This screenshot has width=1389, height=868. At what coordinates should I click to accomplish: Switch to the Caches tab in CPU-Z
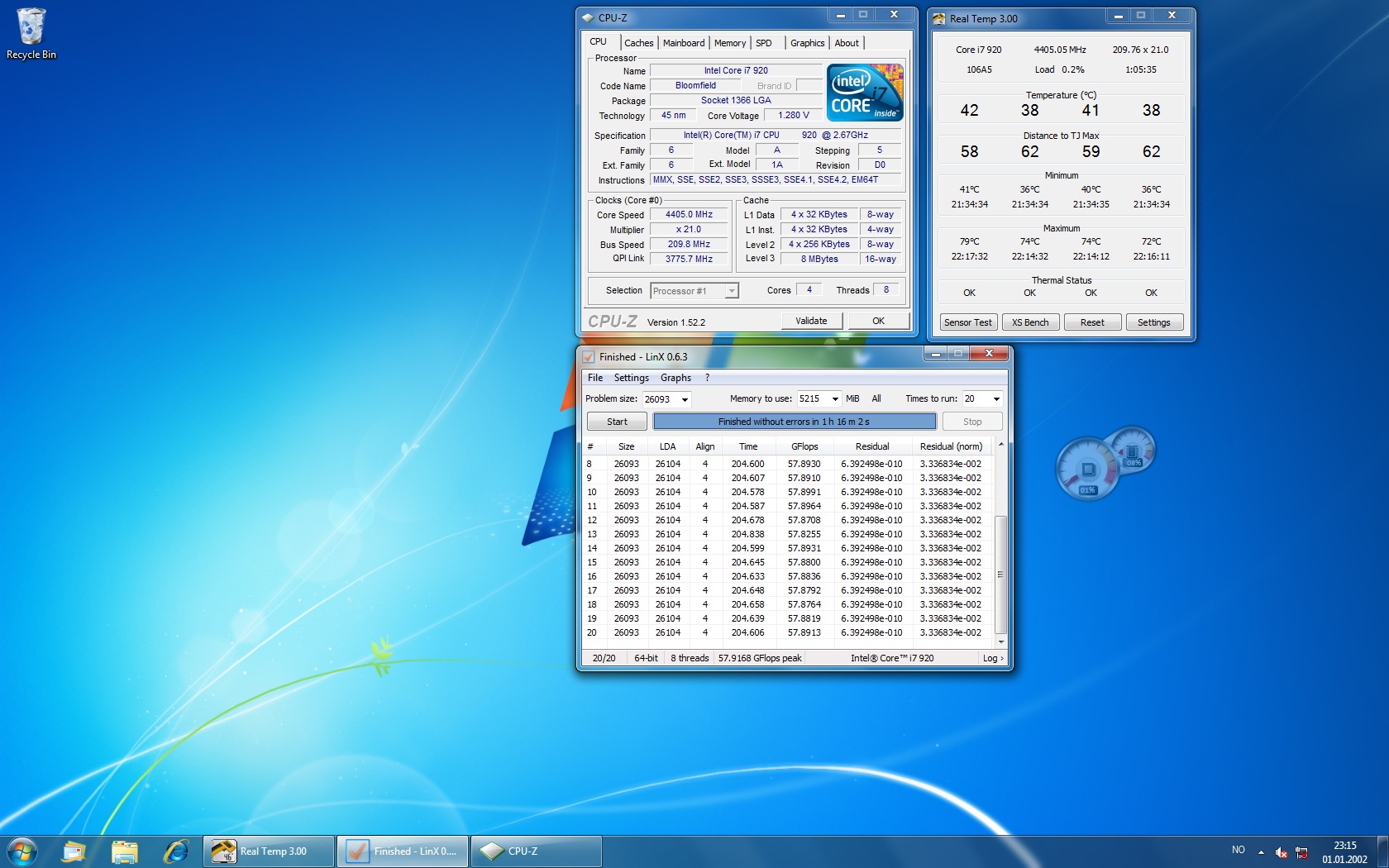638,43
